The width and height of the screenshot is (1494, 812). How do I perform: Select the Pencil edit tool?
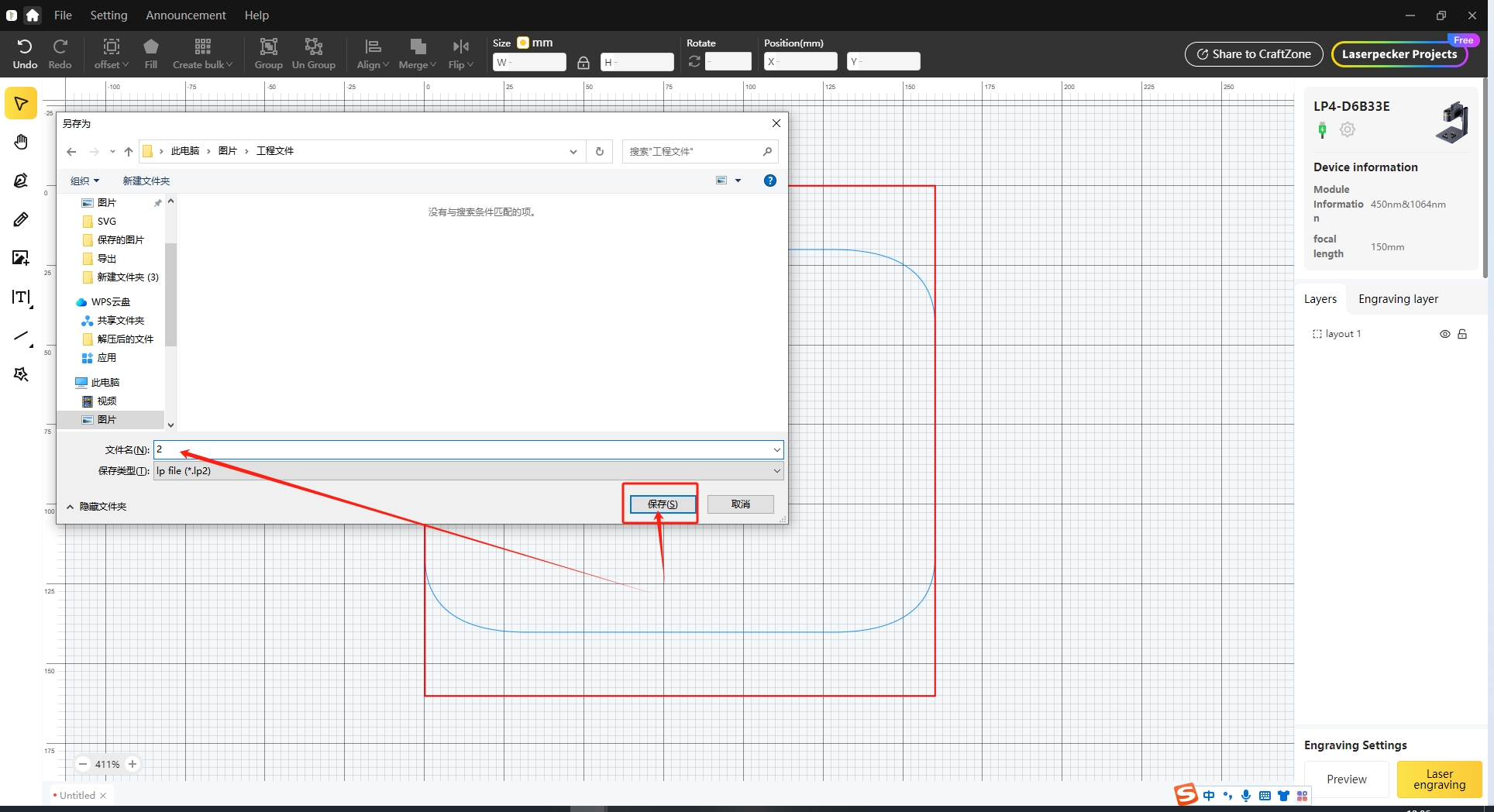tap(20, 219)
